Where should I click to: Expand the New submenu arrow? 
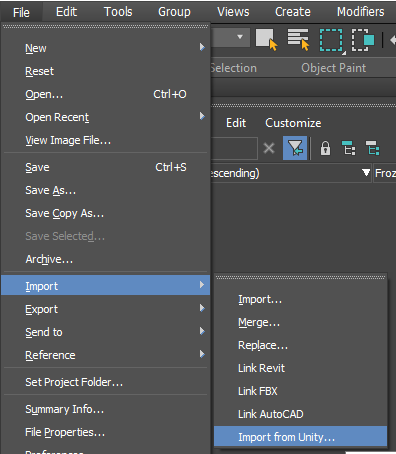202,47
